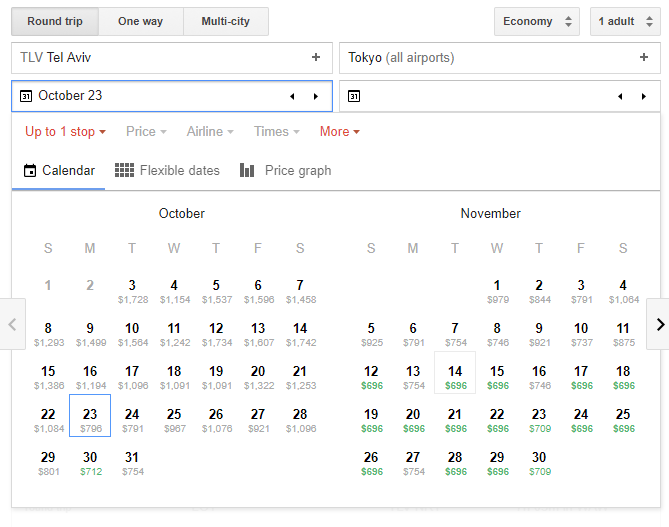The image size is (669, 527).
Task: Advance departure date with the right arrow
Action: [x=316, y=97]
